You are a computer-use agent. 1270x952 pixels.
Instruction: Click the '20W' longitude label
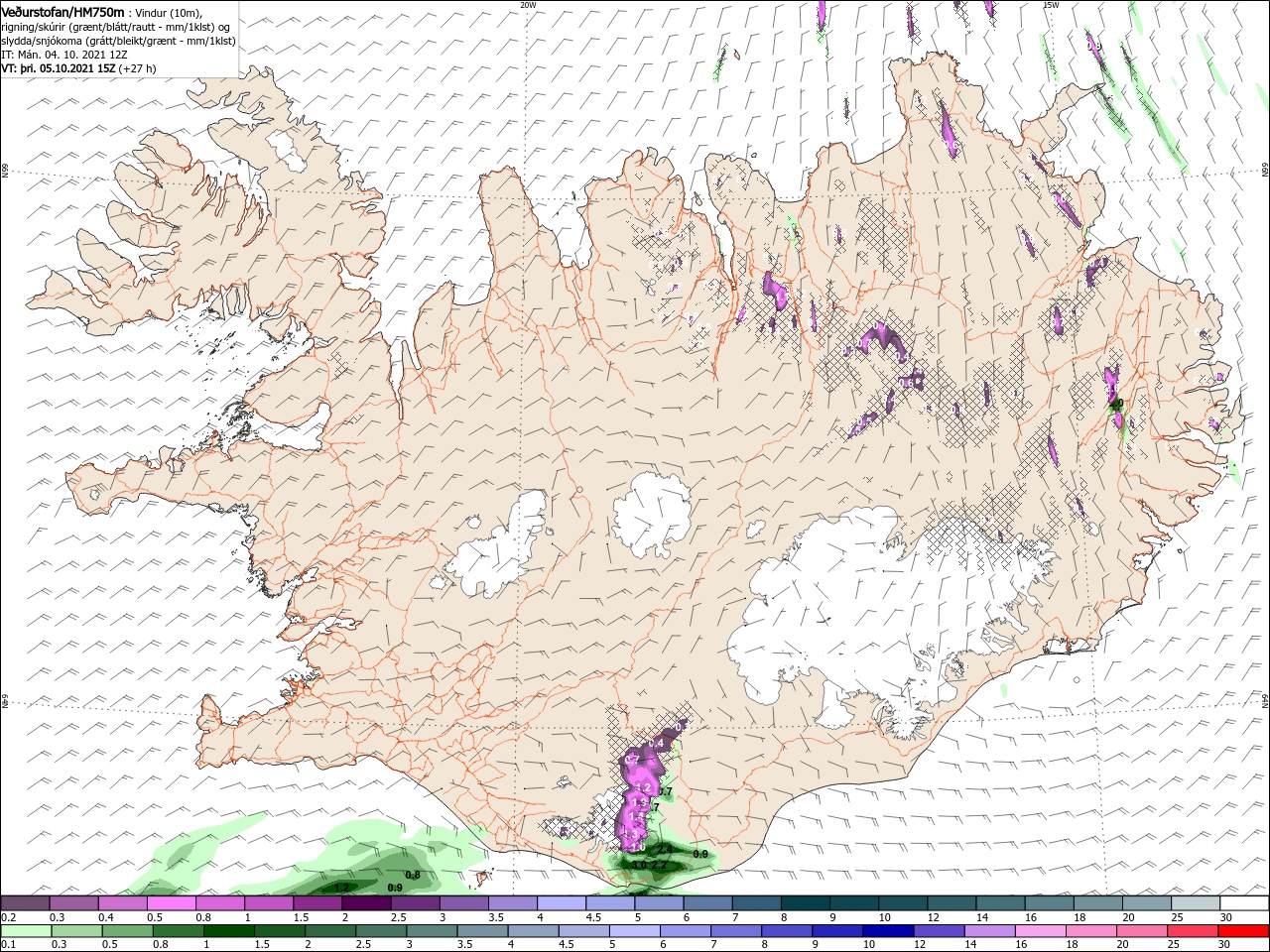click(x=528, y=4)
